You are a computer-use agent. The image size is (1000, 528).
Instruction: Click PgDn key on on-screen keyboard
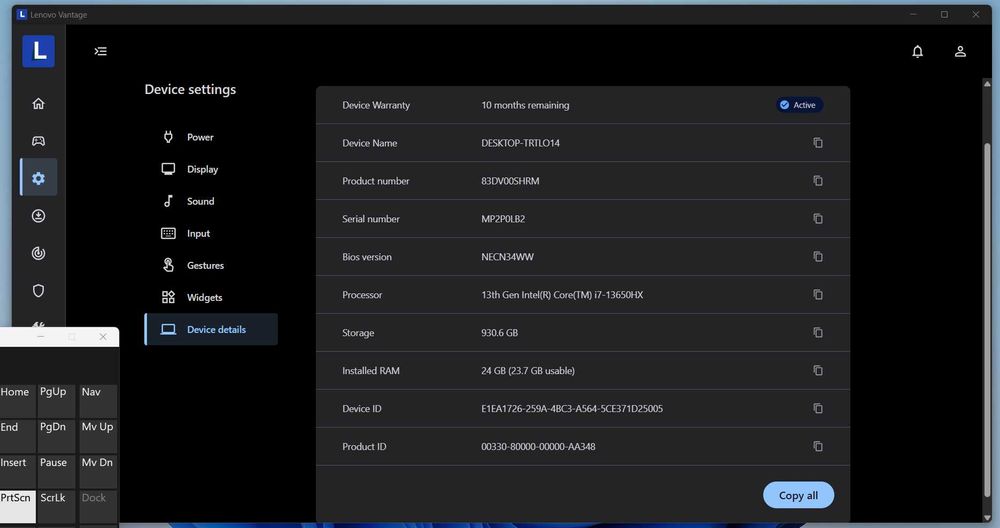(x=56, y=436)
